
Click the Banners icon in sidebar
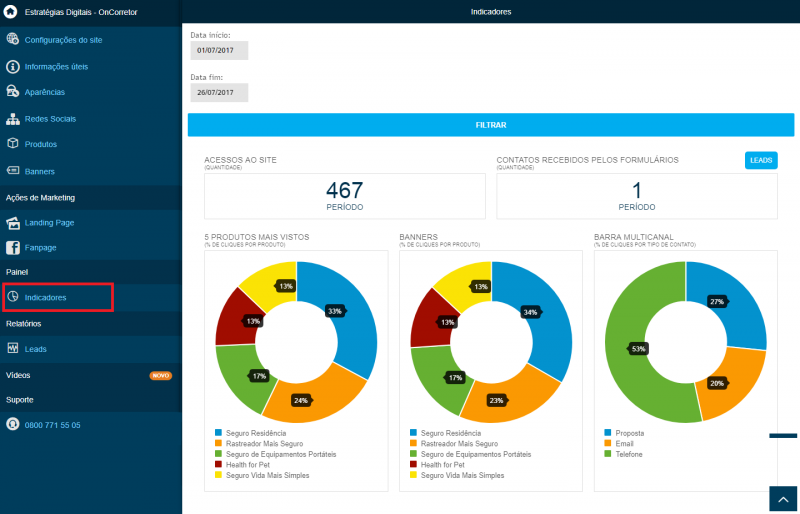13,170
